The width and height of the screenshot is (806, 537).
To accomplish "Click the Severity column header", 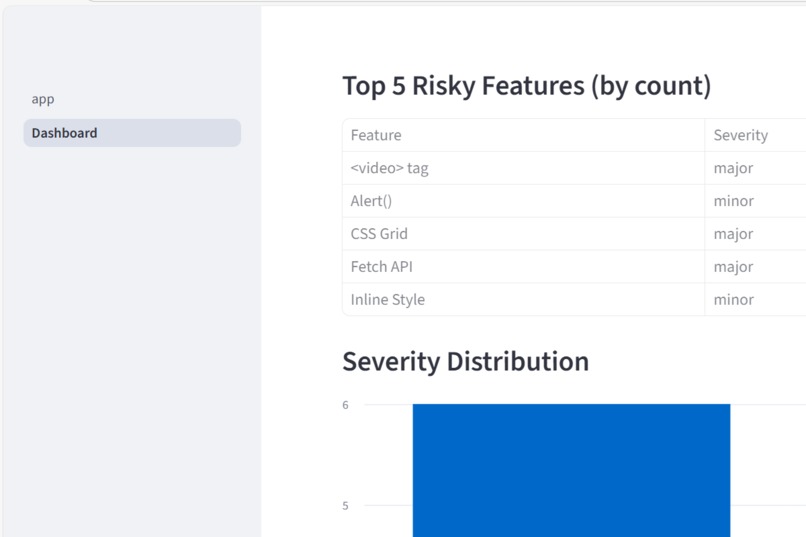I will point(755,135).
